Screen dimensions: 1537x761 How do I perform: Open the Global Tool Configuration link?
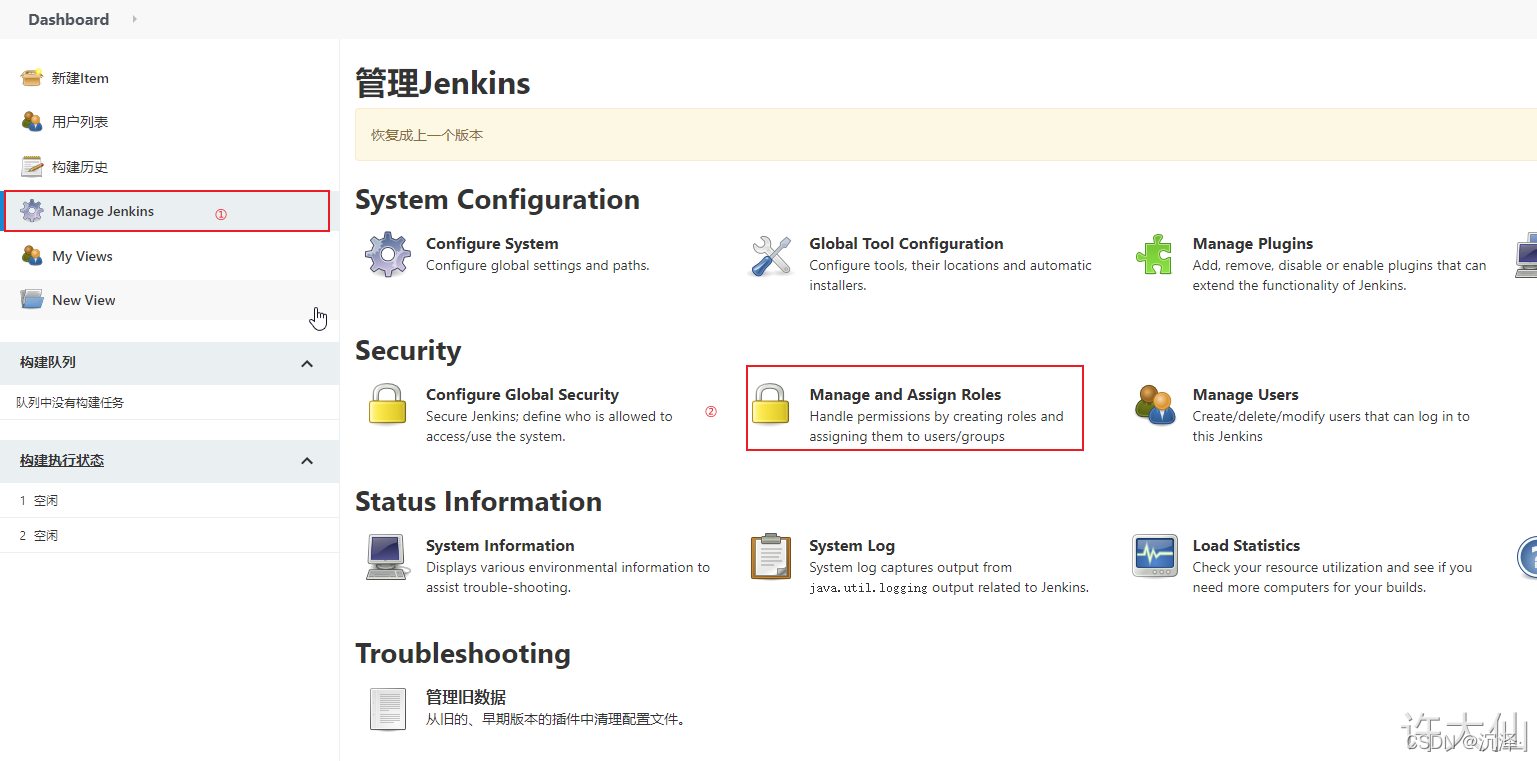906,243
